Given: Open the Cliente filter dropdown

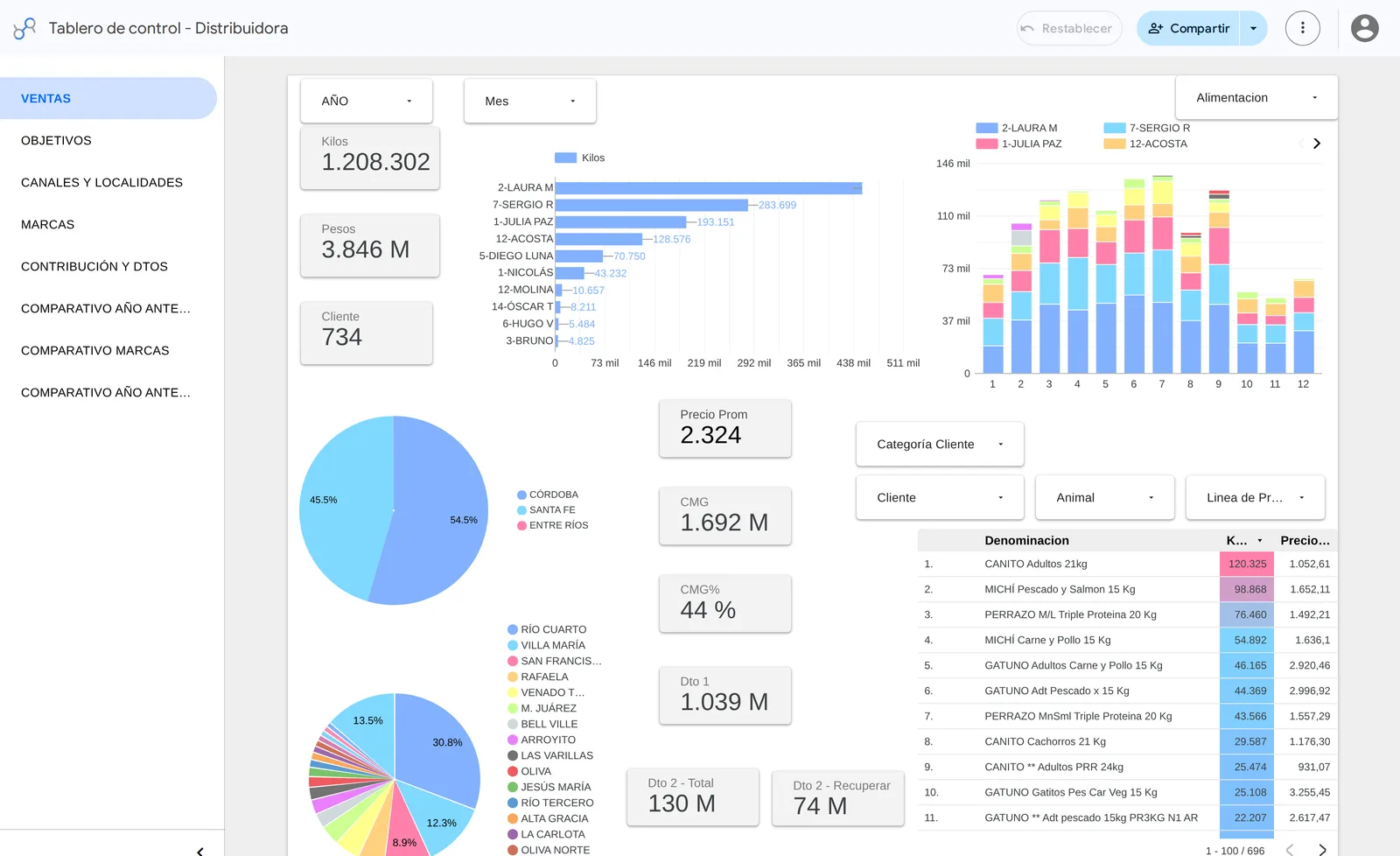Looking at the screenshot, I should tap(940, 497).
